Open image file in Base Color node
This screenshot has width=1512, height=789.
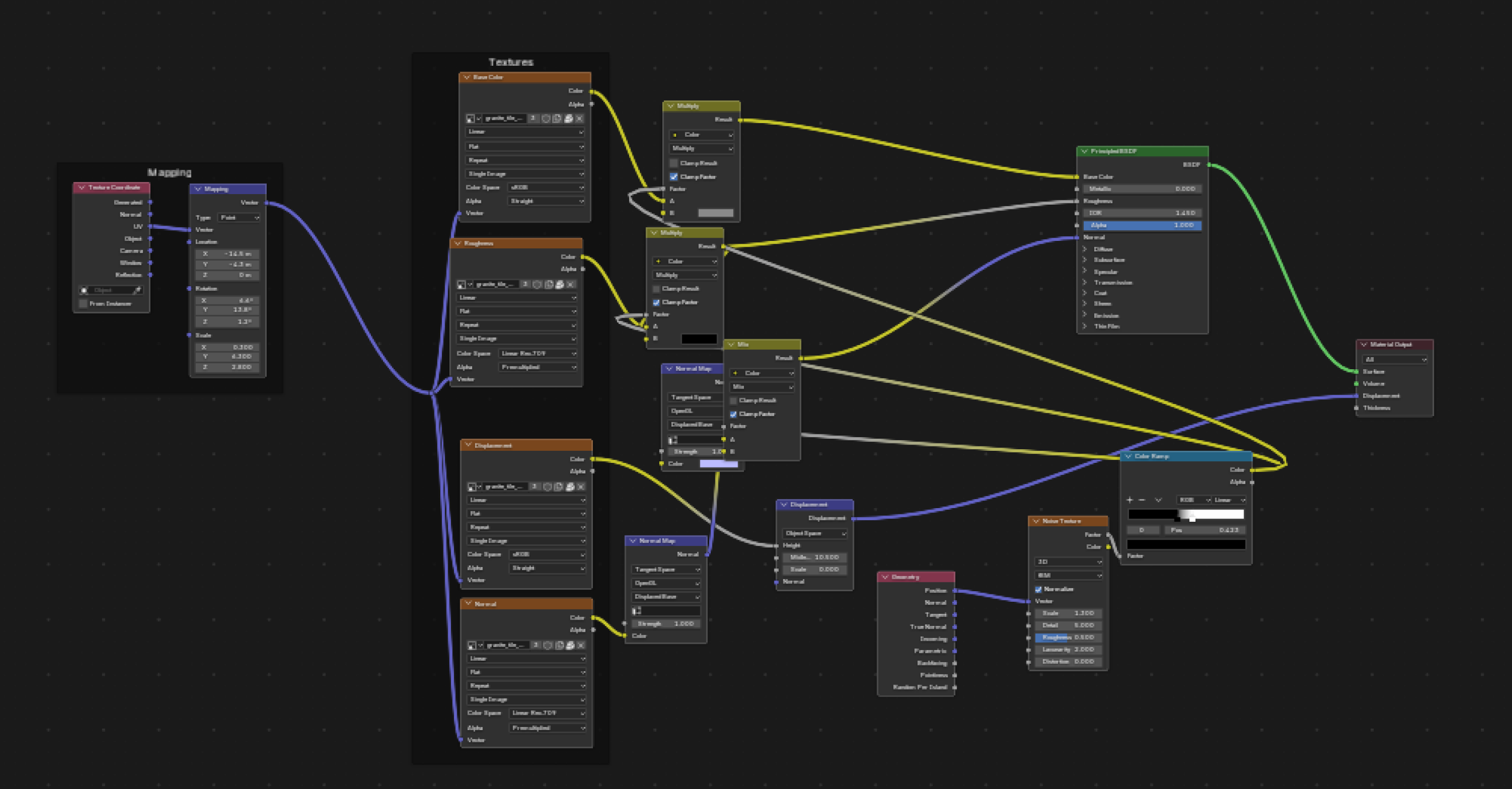(x=568, y=118)
